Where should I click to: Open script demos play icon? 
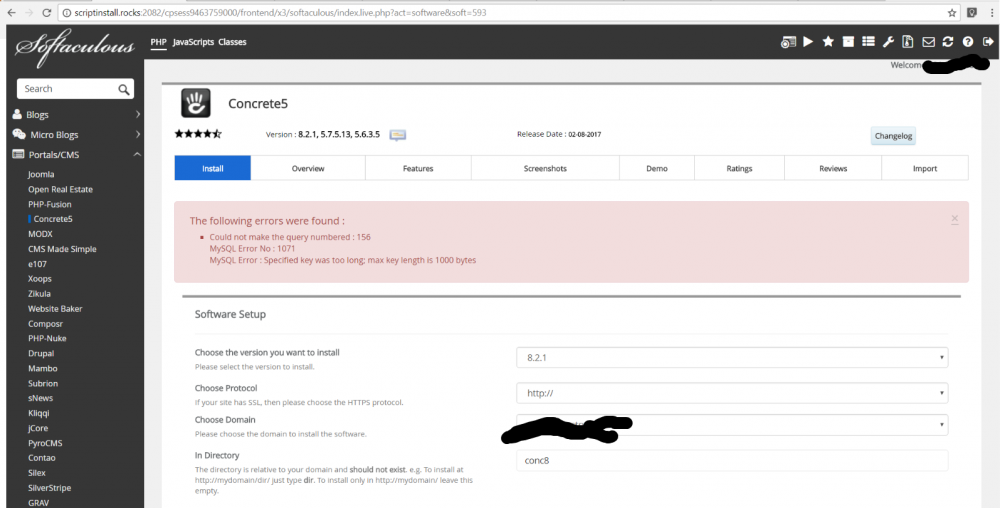pos(808,42)
